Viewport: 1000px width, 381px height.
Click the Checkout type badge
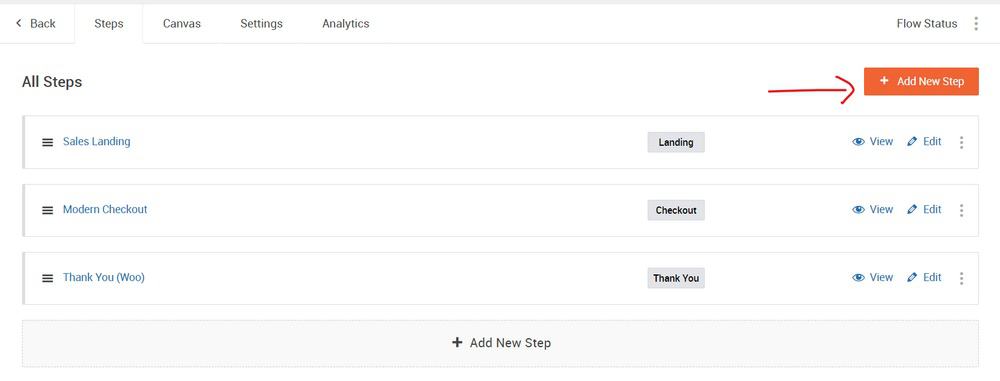click(x=676, y=210)
